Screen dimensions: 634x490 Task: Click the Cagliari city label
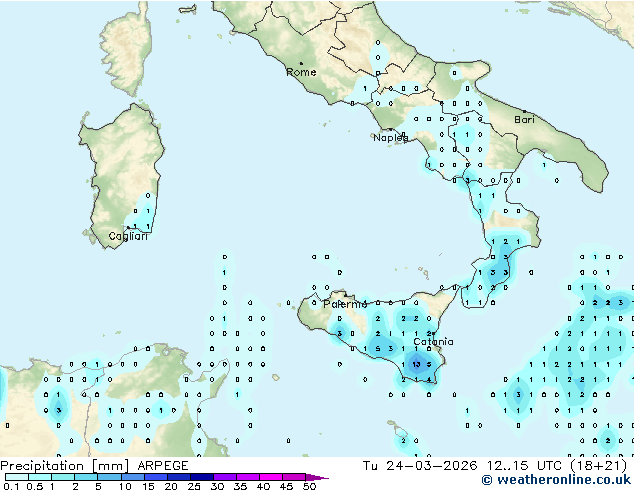128,236
